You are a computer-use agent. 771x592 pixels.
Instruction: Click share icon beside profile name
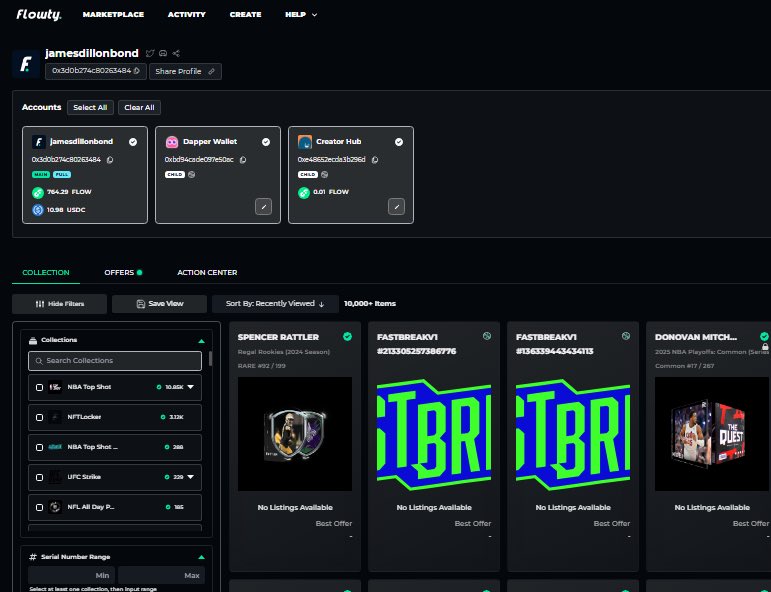(176, 53)
